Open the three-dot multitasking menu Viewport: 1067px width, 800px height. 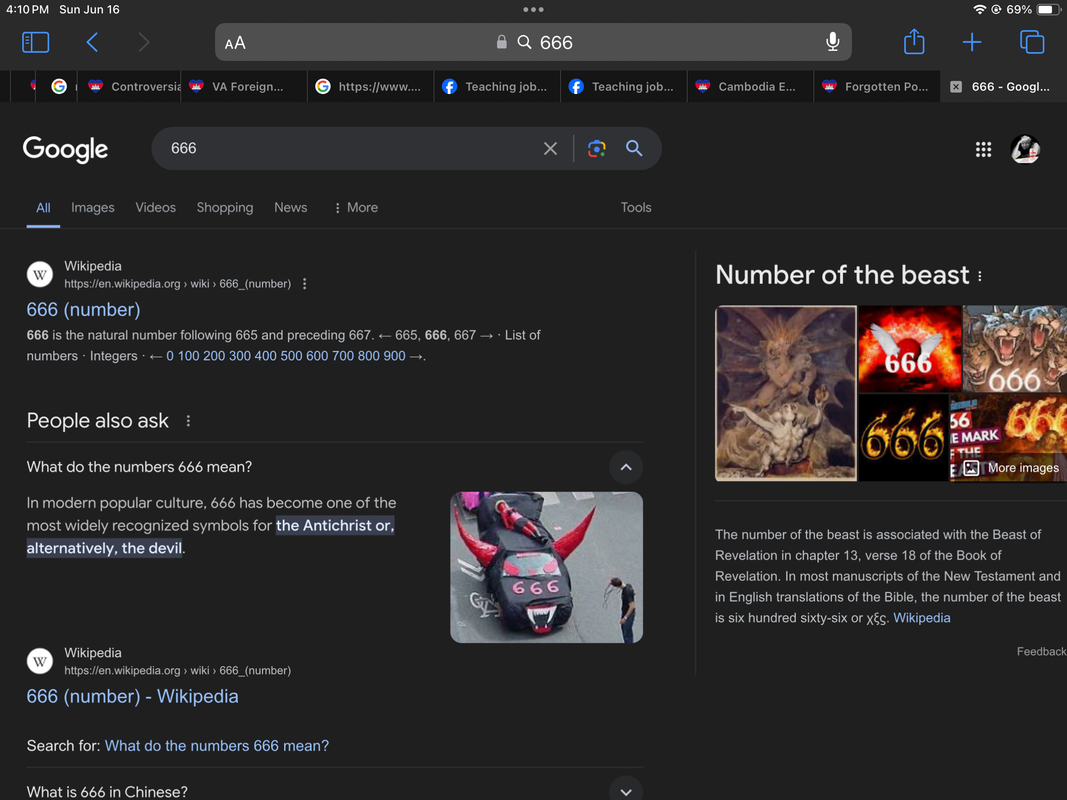click(534, 10)
